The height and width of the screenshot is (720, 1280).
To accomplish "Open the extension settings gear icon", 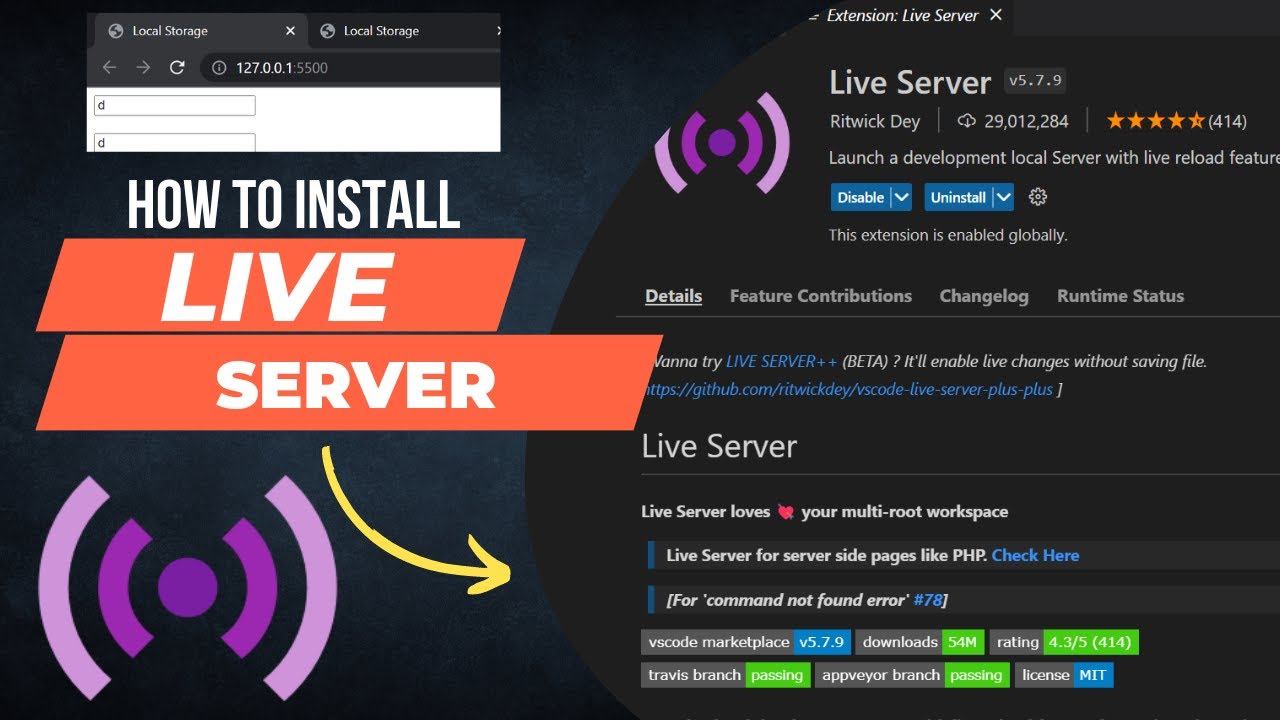I will 1038,197.
